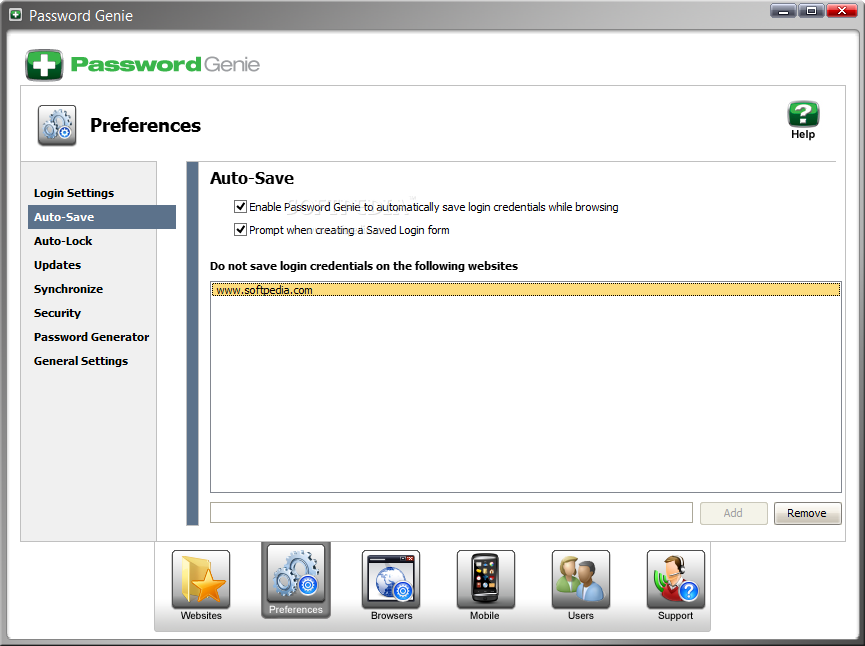This screenshot has width=865, height=646.
Task: Click the Remove button
Action: coord(808,513)
